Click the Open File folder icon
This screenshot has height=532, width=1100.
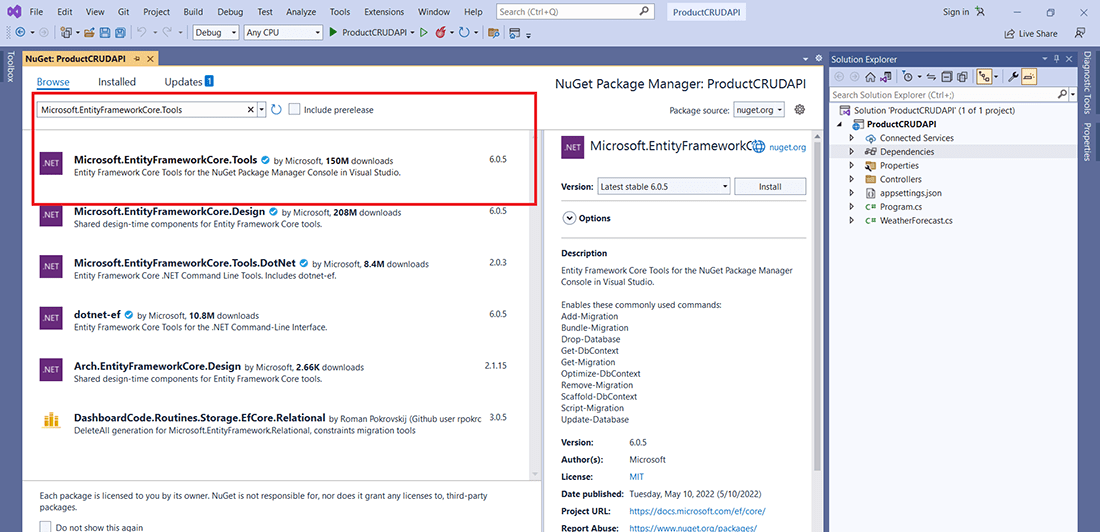point(89,32)
